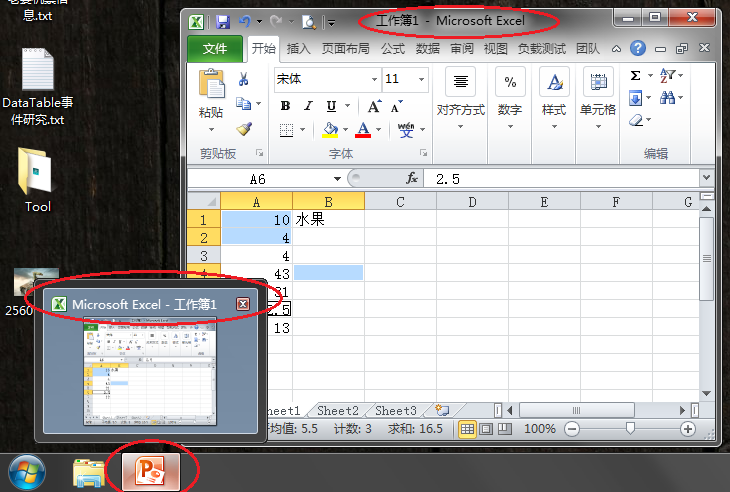Switch to the 审阅 Review tab
730x492 pixels.
point(462,48)
